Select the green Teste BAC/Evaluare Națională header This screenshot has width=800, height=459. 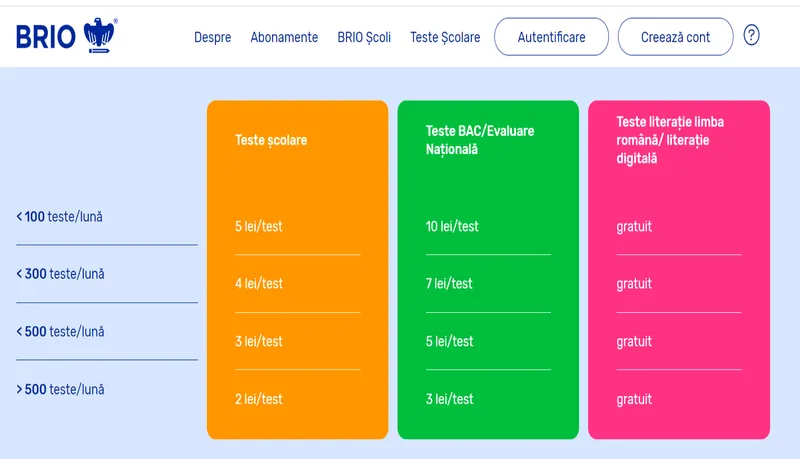click(465, 140)
